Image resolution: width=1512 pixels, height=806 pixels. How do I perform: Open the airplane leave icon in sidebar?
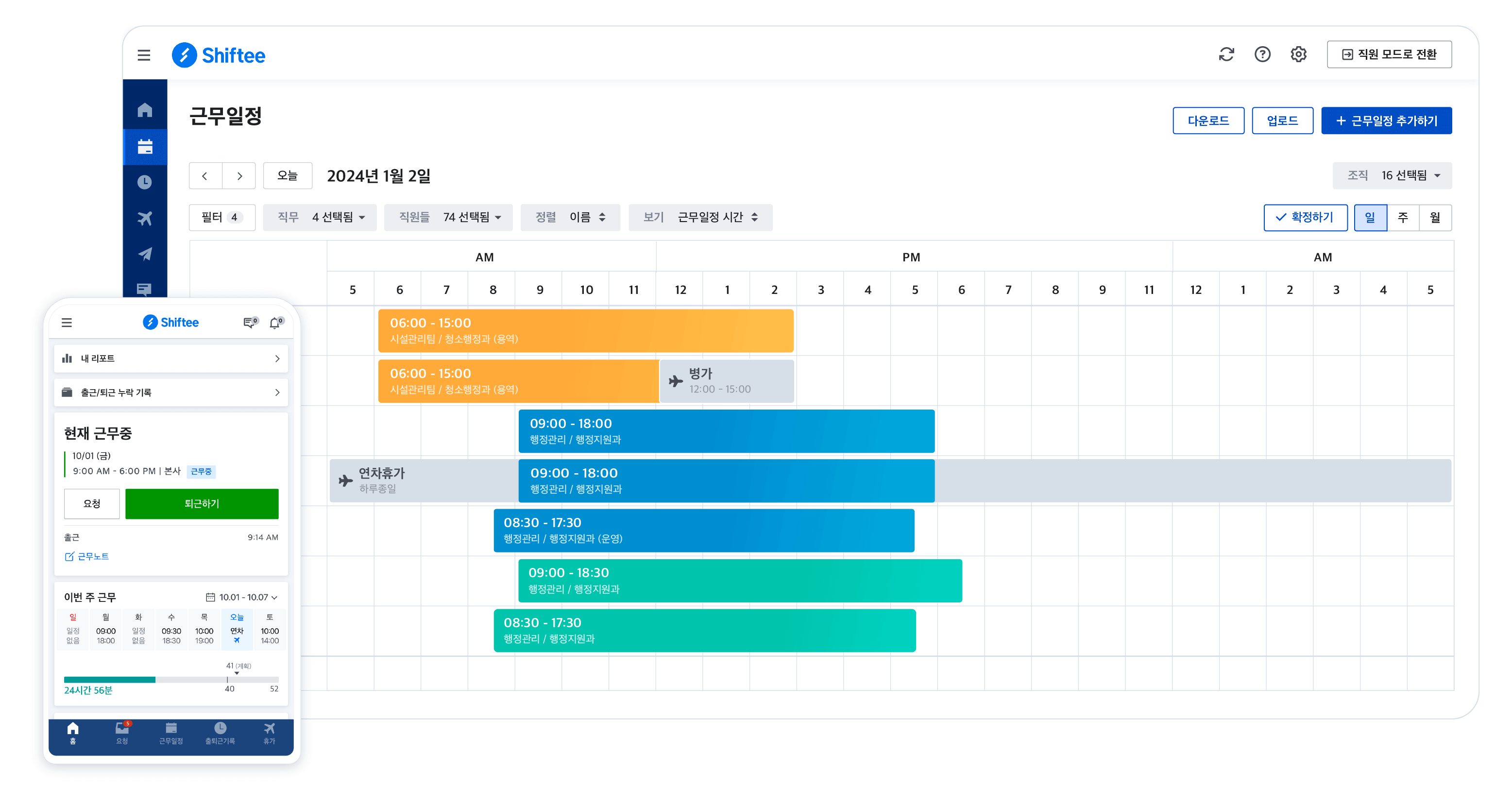point(145,218)
